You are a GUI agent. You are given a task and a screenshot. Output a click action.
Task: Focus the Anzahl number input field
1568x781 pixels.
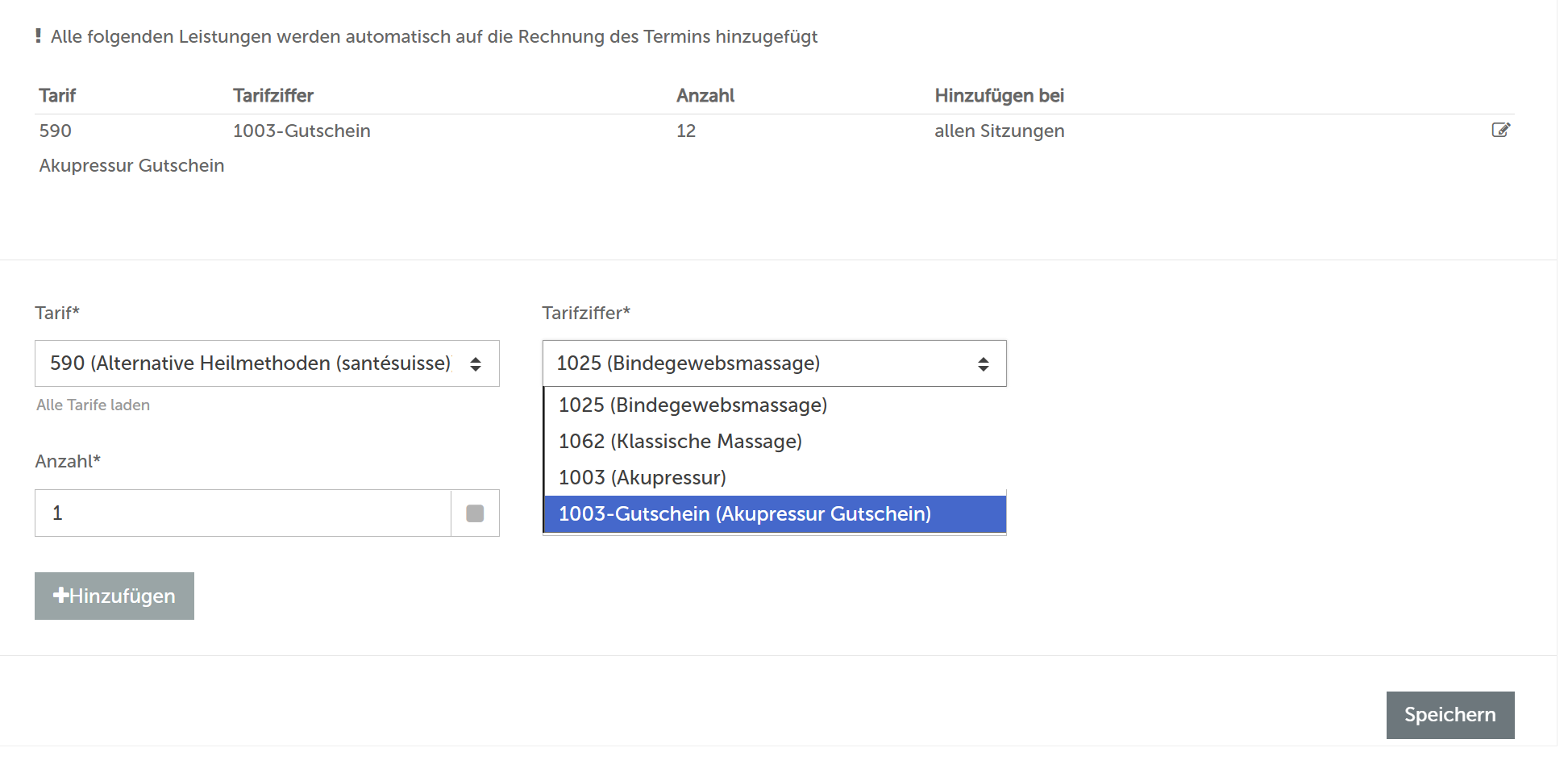point(242,513)
